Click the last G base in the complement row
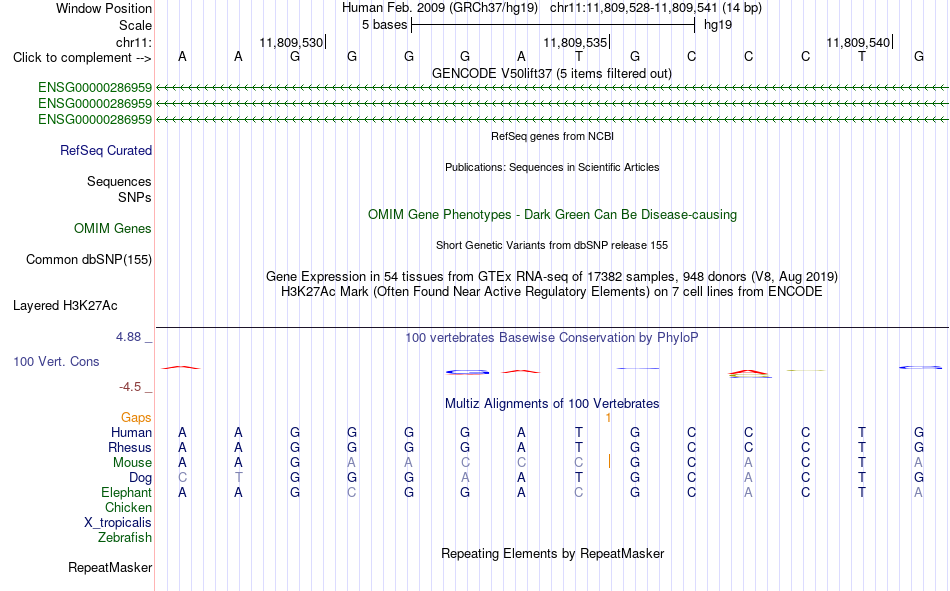The width and height of the screenshot is (950, 591). click(918, 57)
